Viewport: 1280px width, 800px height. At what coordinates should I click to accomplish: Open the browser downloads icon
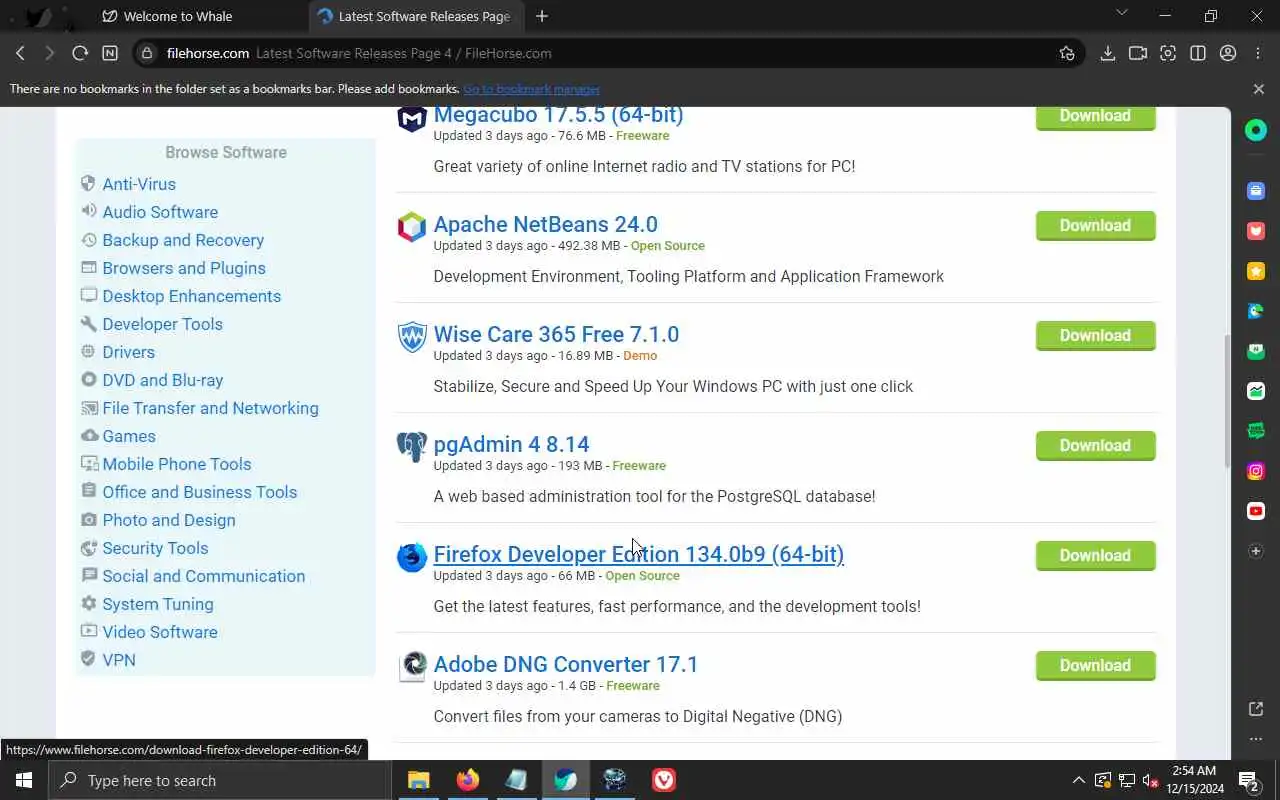coord(1107,53)
